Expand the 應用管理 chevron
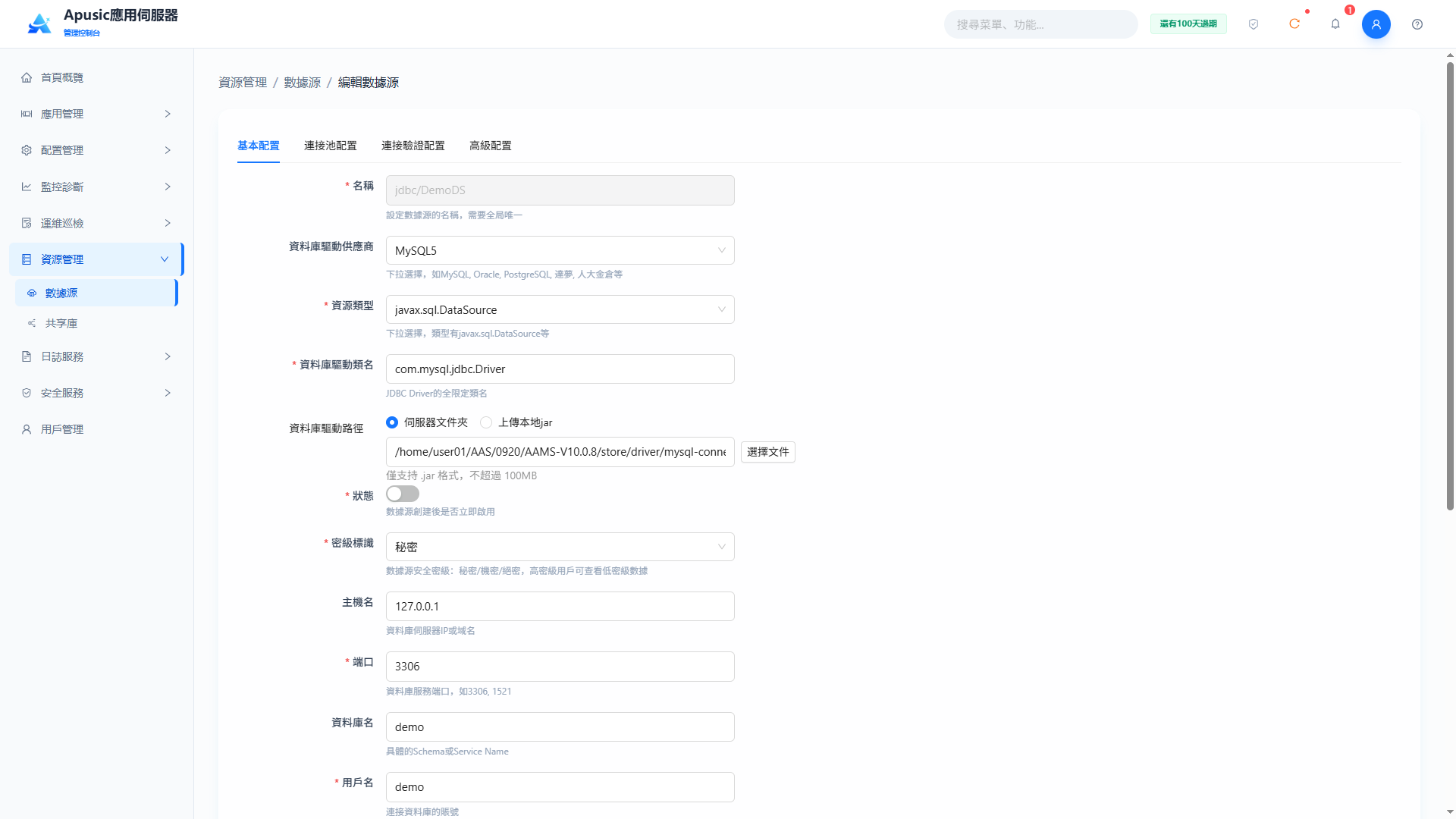The image size is (1456, 819). point(168,114)
